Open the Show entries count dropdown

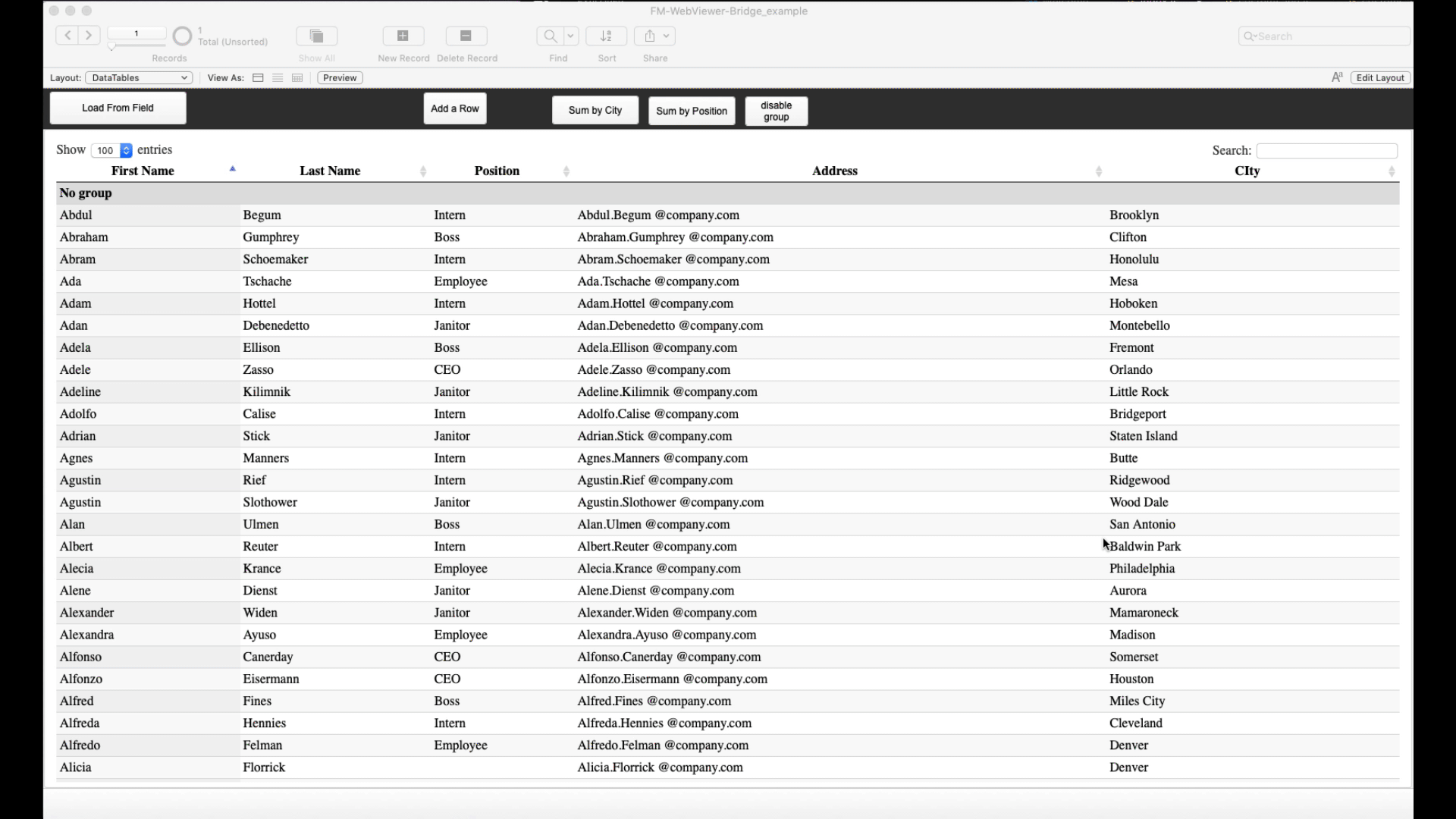click(111, 150)
